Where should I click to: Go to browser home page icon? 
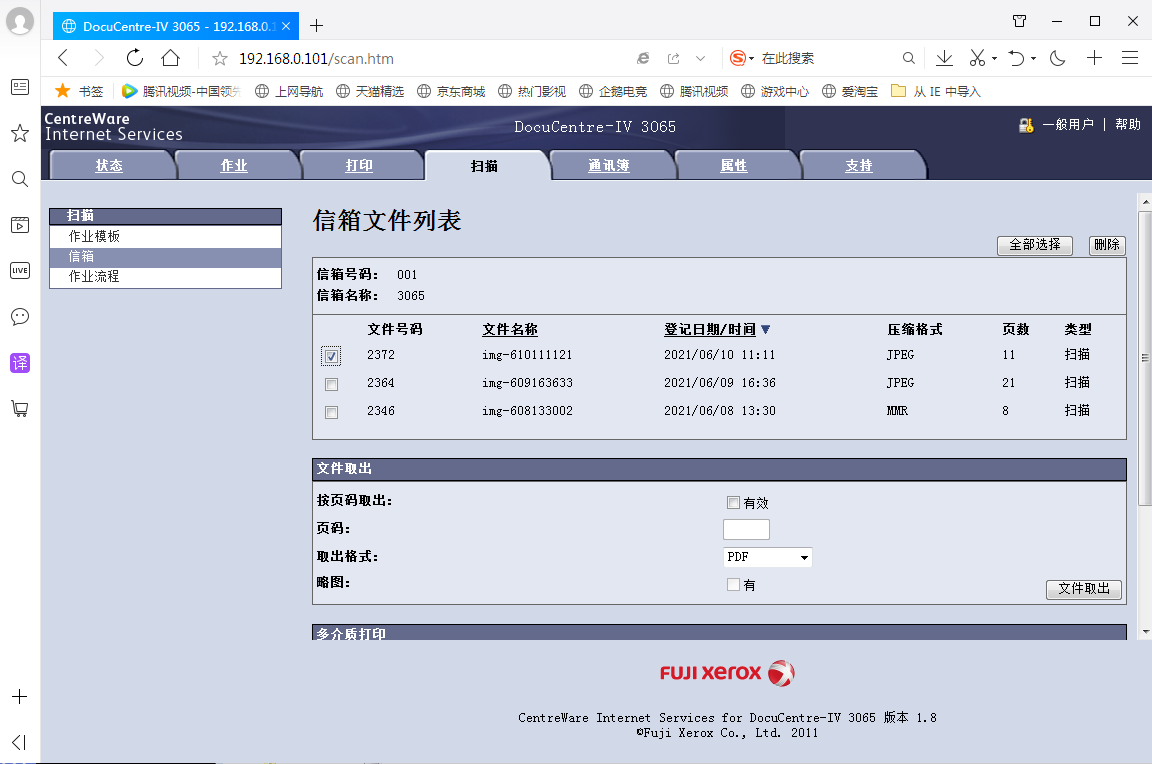tap(171, 58)
